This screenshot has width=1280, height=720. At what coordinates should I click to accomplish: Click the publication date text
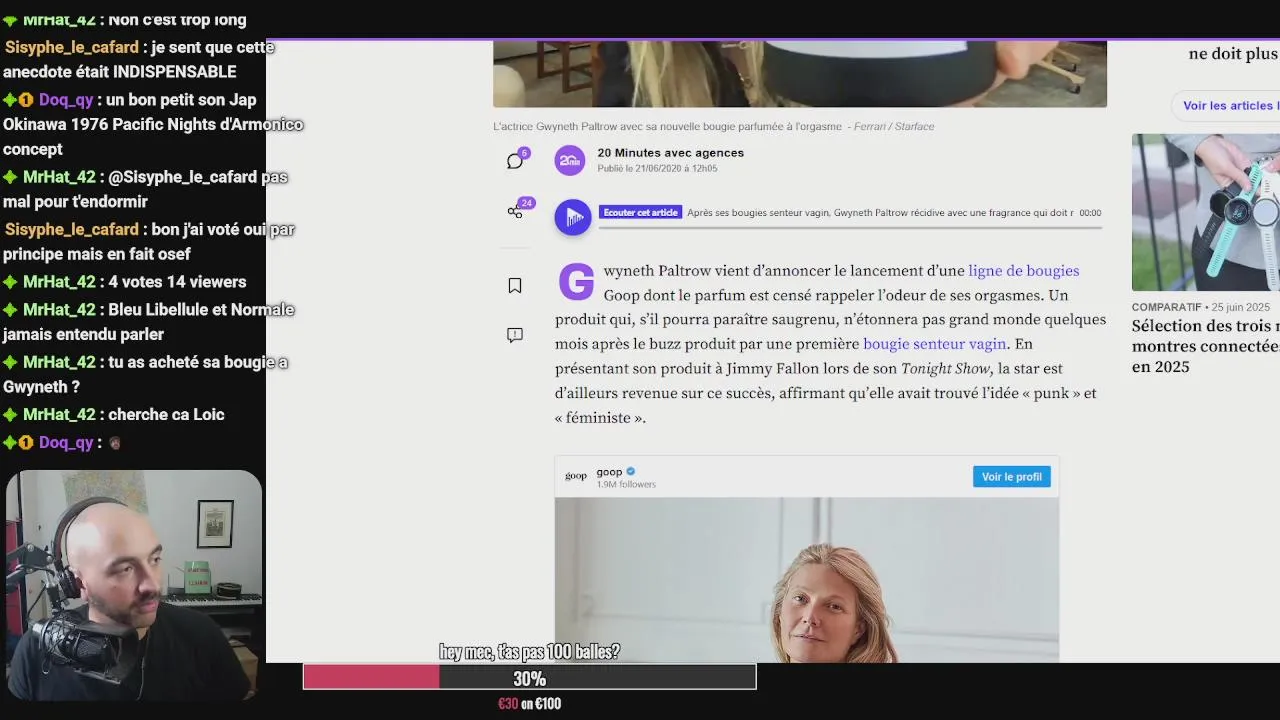pyautogui.click(x=657, y=169)
